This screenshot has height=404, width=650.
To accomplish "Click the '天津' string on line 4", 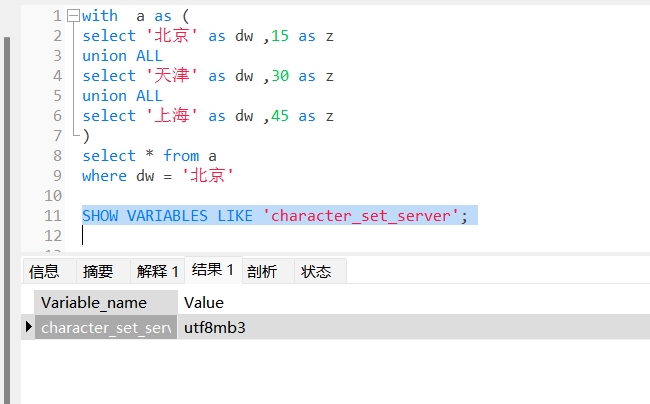I will 172,76.
